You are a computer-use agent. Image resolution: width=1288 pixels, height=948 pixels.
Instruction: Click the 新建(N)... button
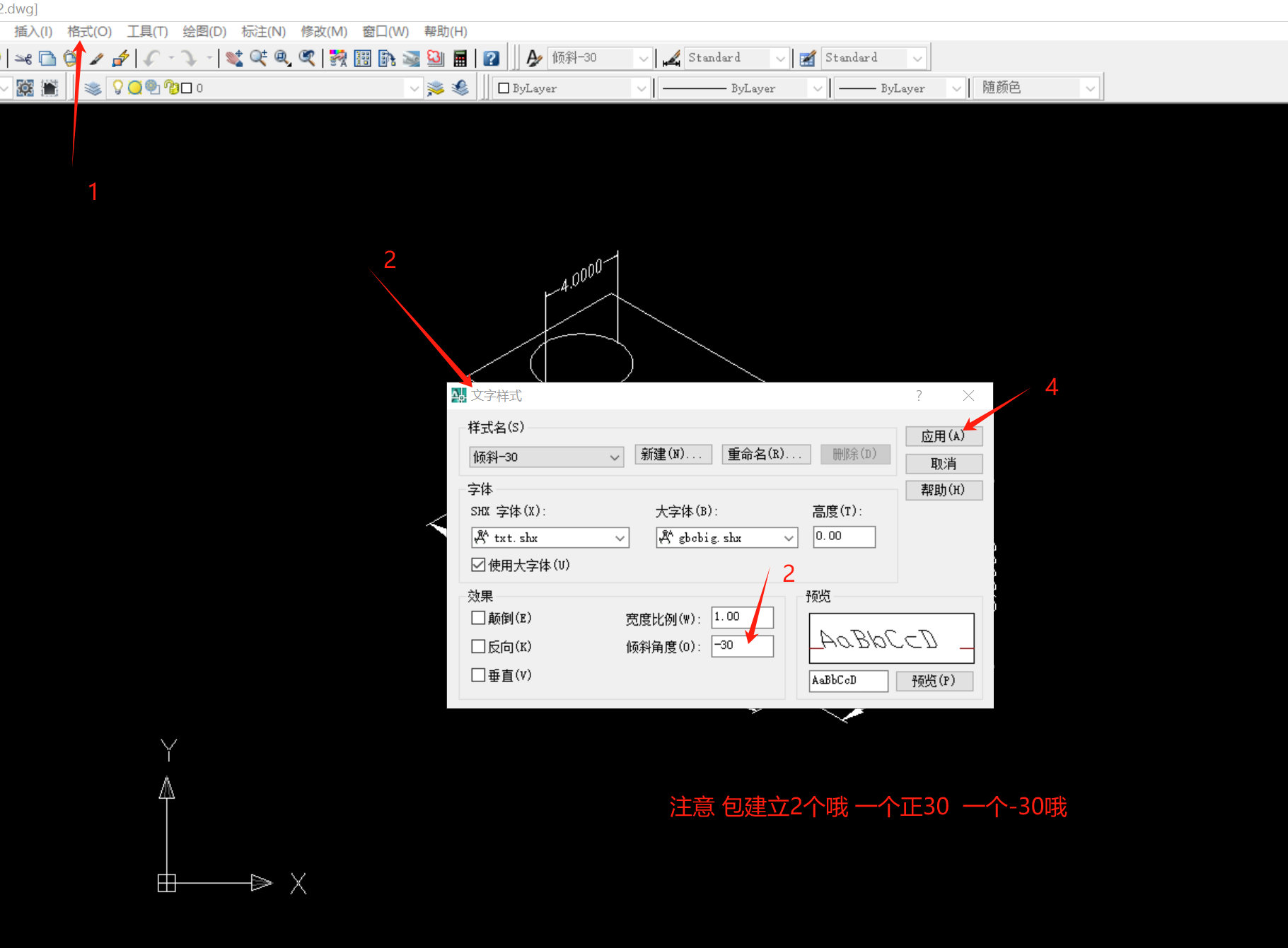pos(671,455)
